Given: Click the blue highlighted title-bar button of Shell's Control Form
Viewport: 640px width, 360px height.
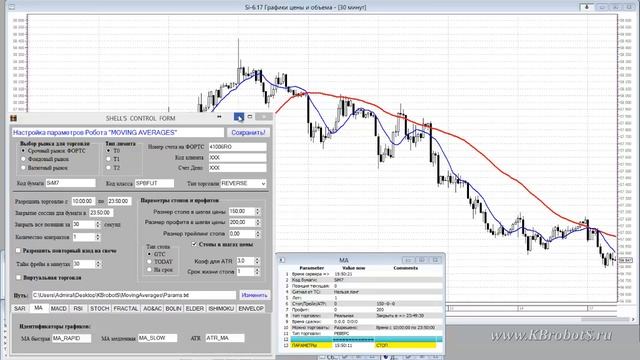Looking at the screenshot, I should click(239, 117).
